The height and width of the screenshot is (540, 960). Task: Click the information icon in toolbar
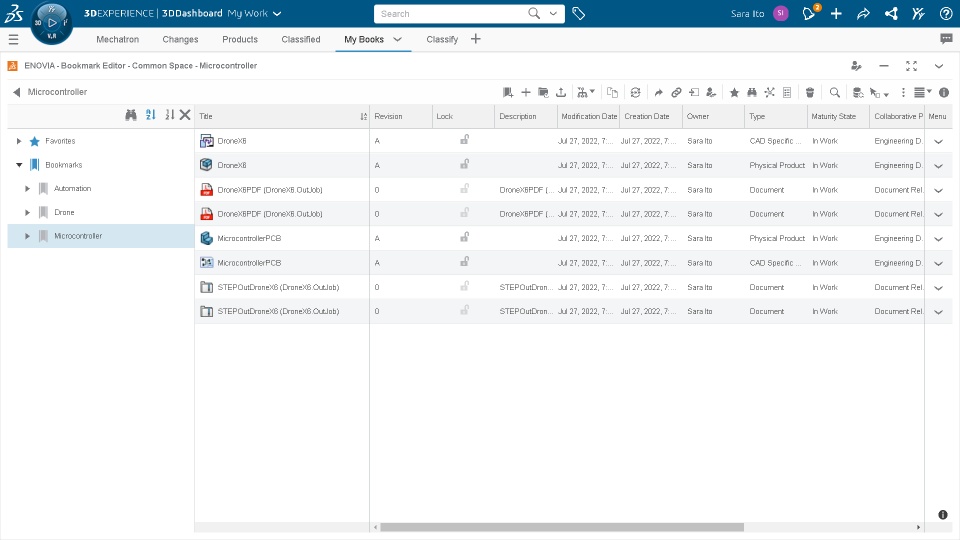tap(944, 92)
